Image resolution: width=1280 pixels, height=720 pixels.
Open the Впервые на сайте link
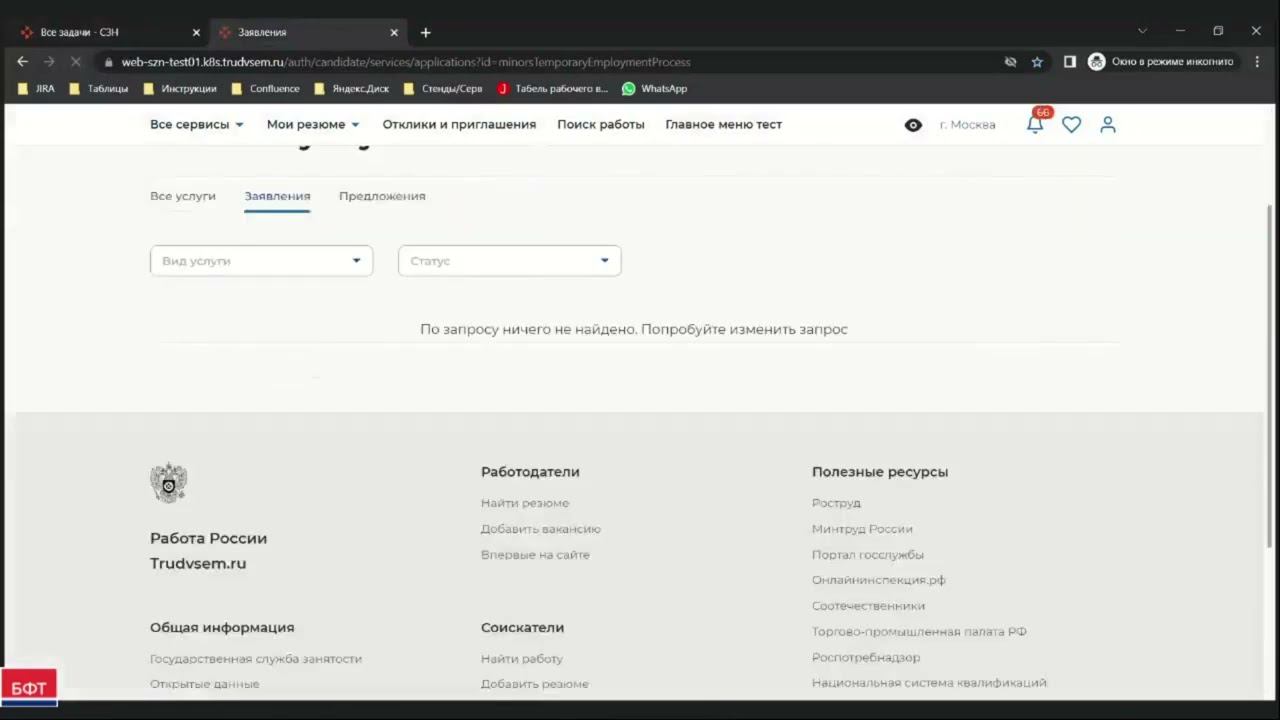pyautogui.click(x=535, y=555)
